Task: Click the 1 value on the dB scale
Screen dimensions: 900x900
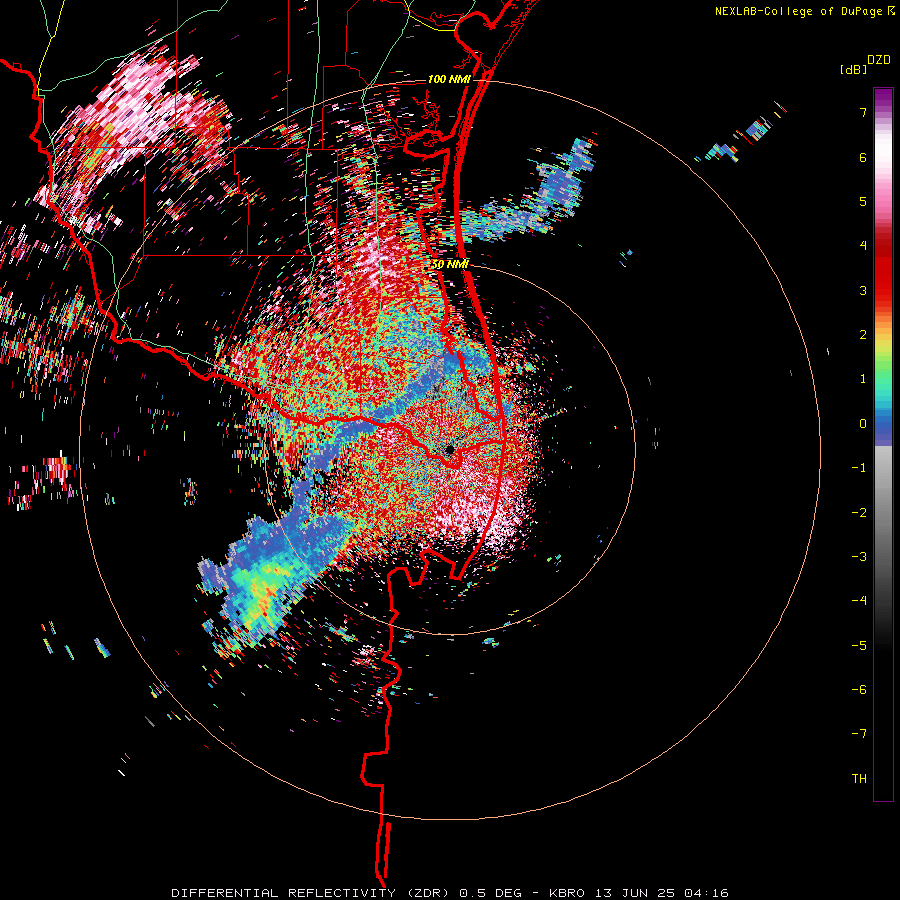Action: [x=863, y=379]
